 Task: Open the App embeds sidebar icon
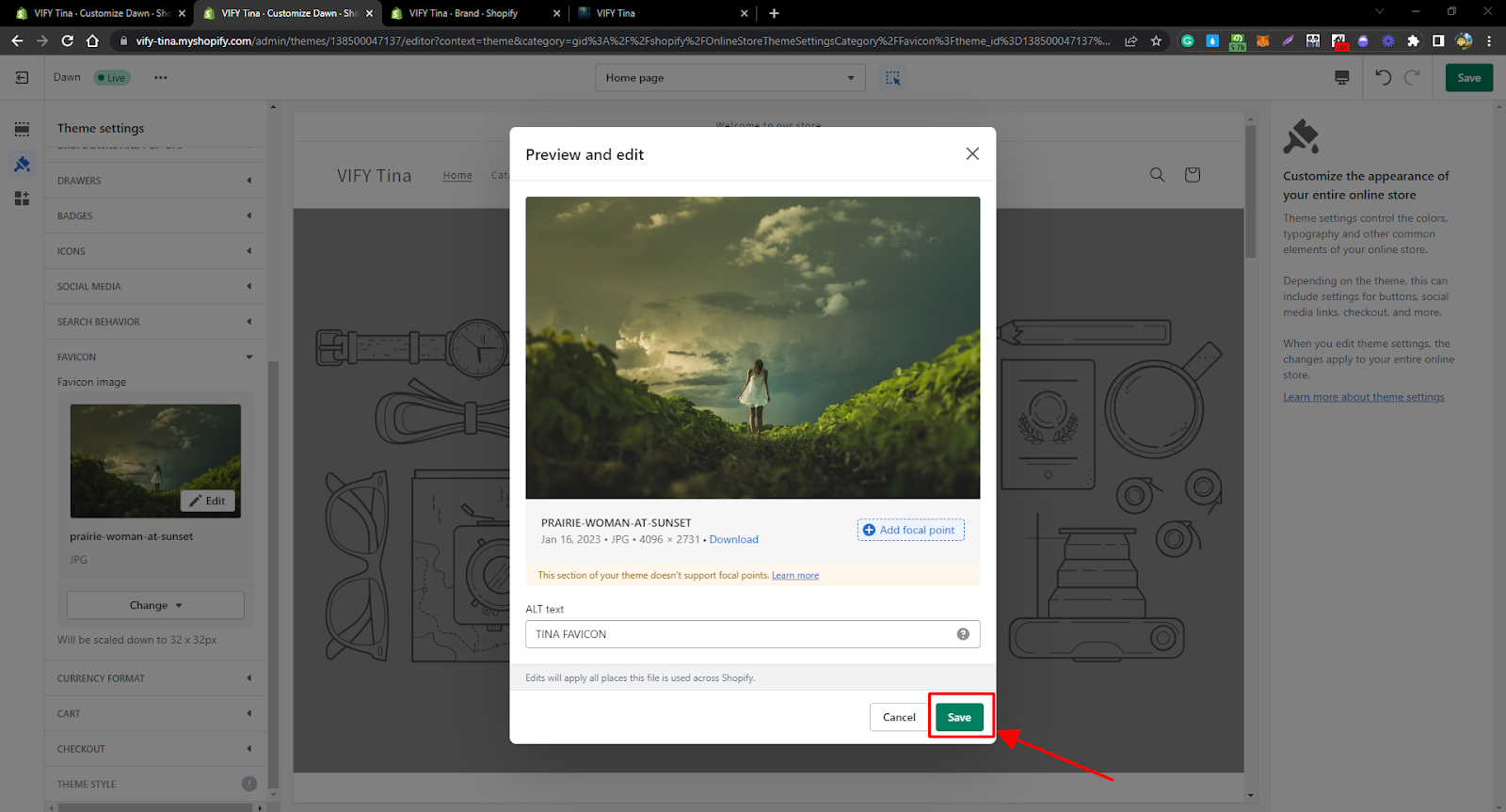tap(22, 199)
